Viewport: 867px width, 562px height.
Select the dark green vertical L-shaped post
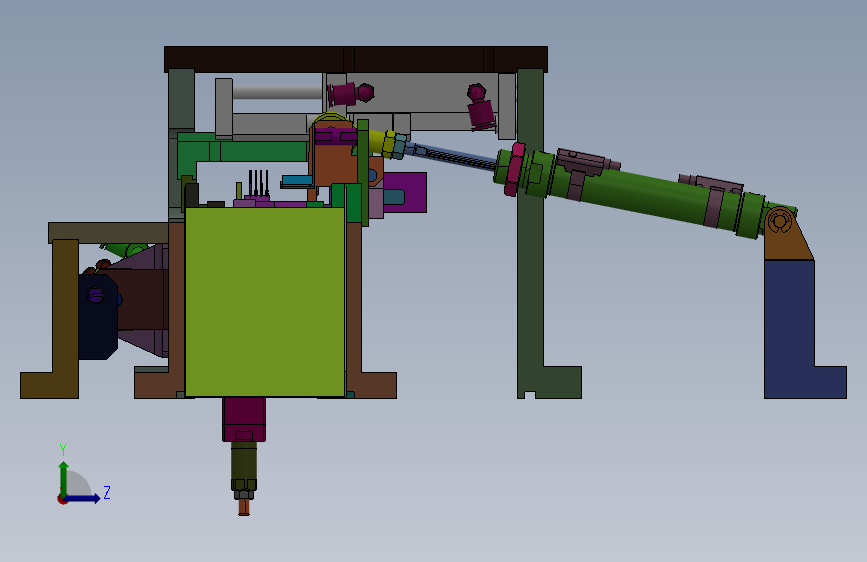click(x=532, y=232)
